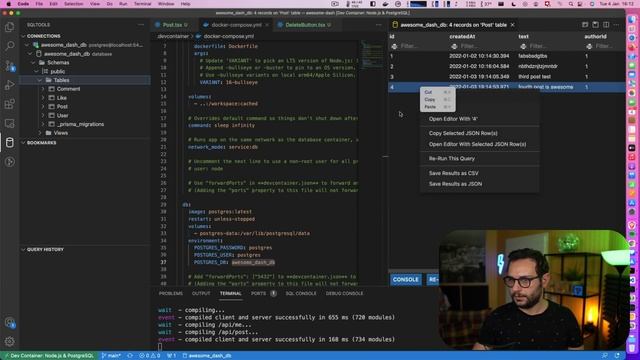Expand the Views folder
Image resolution: width=640 pixels, height=360 pixels.
[x=40, y=133]
